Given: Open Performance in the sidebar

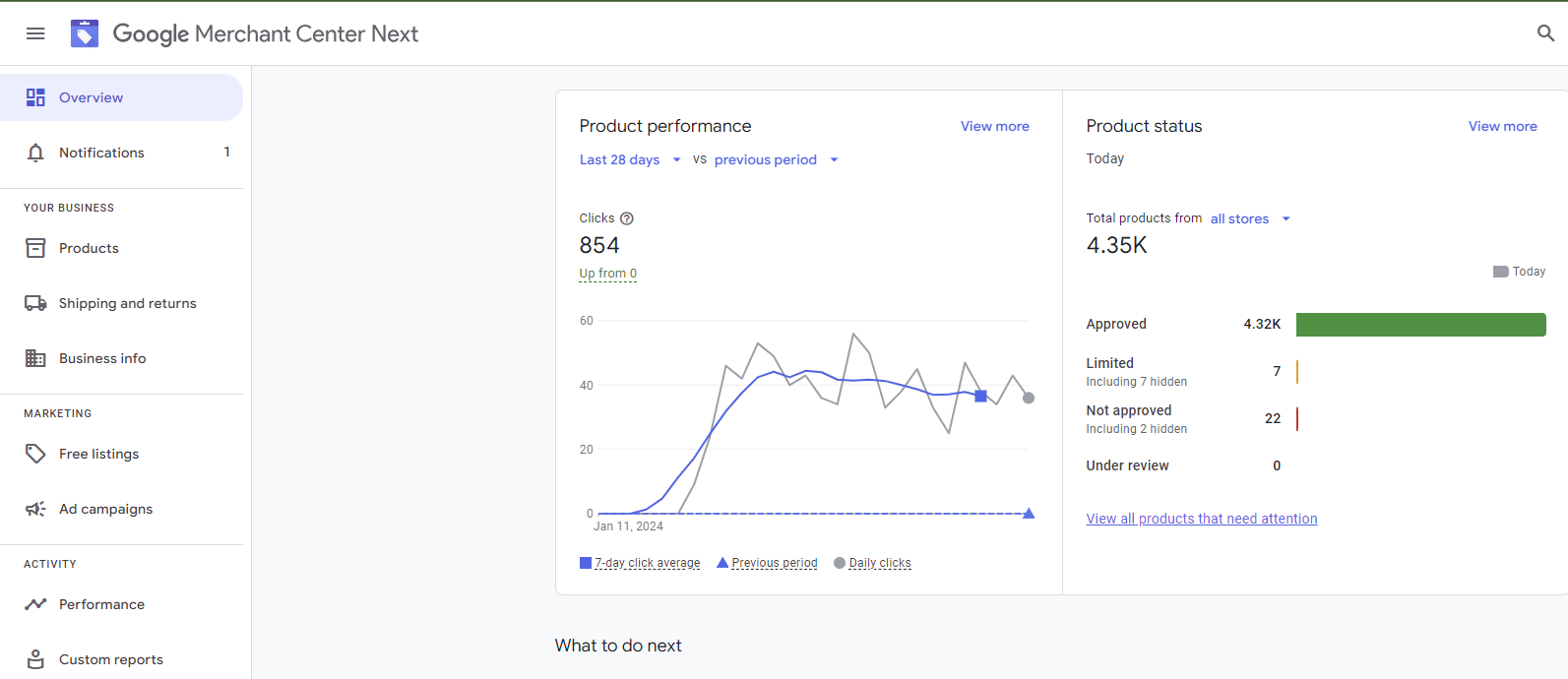Looking at the screenshot, I should coord(121,604).
